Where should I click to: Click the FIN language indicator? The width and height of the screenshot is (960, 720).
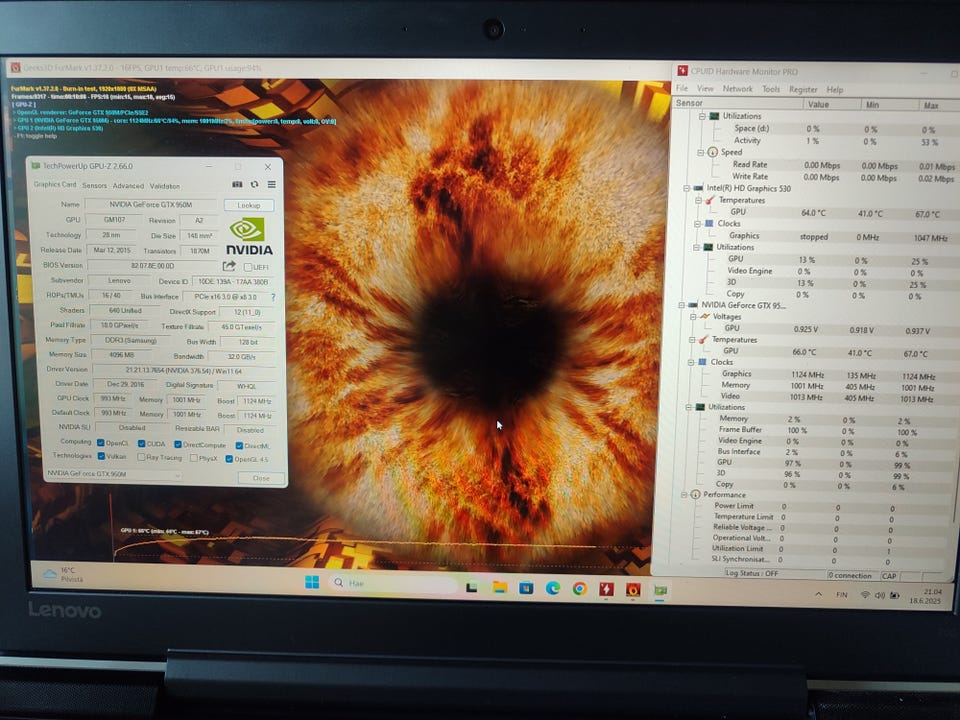pos(842,594)
